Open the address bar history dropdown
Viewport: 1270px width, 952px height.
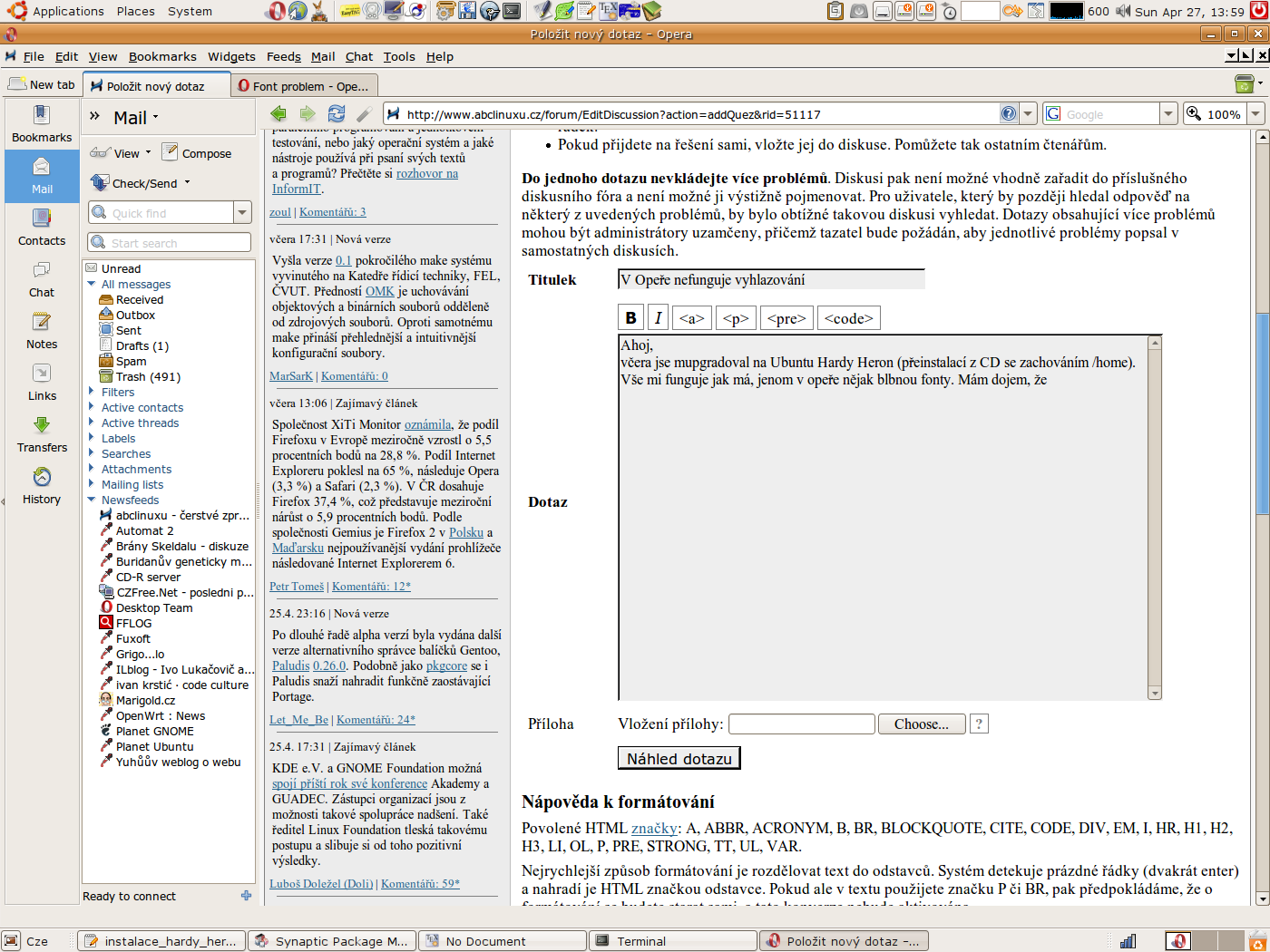click(x=1028, y=114)
